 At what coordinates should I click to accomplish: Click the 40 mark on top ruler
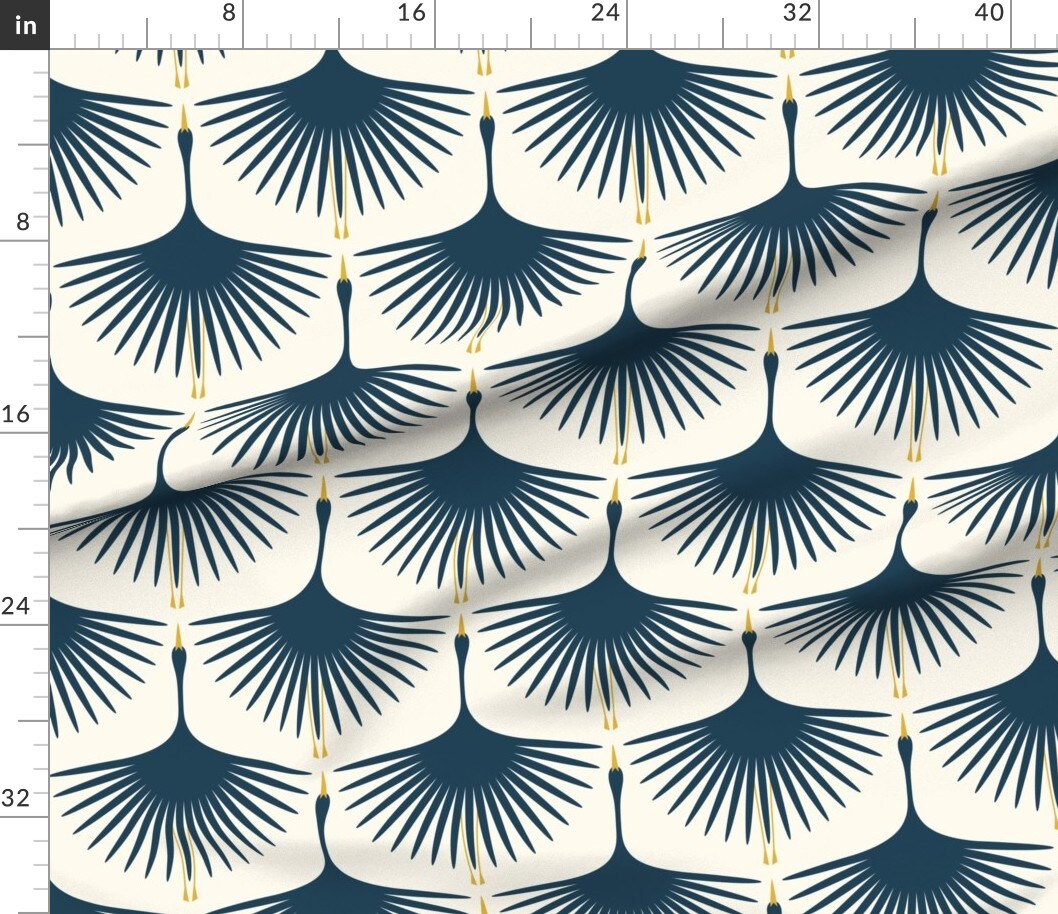pyautogui.click(x=988, y=13)
